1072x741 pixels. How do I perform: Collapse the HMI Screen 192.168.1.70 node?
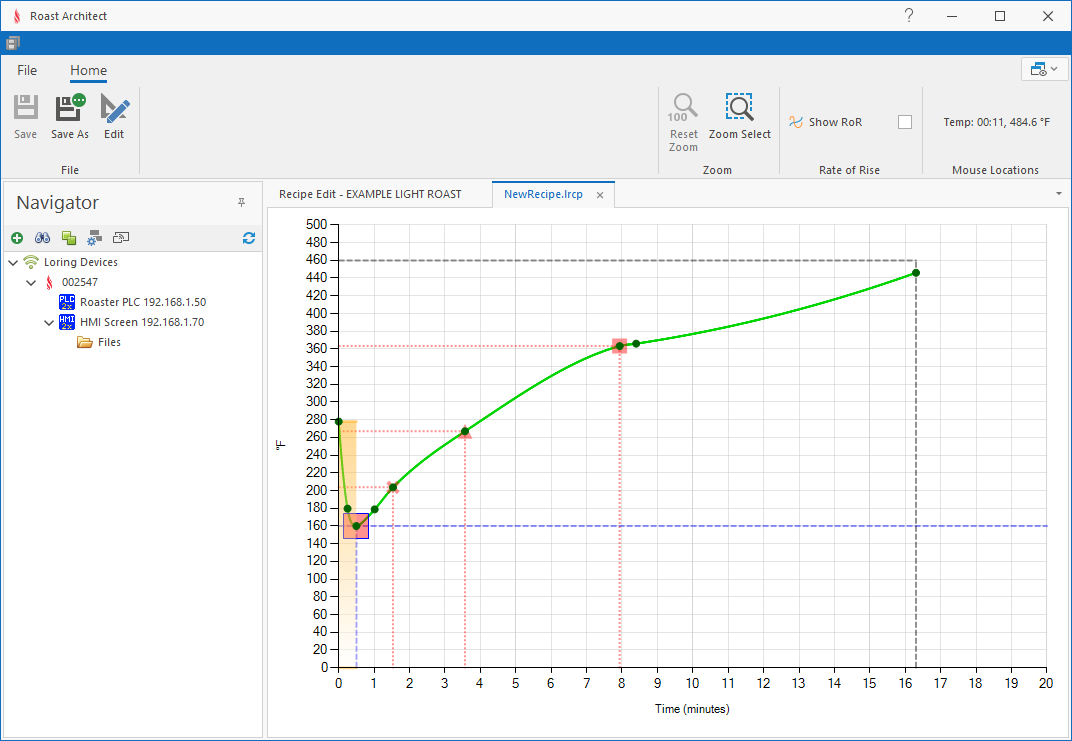[x=49, y=323]
